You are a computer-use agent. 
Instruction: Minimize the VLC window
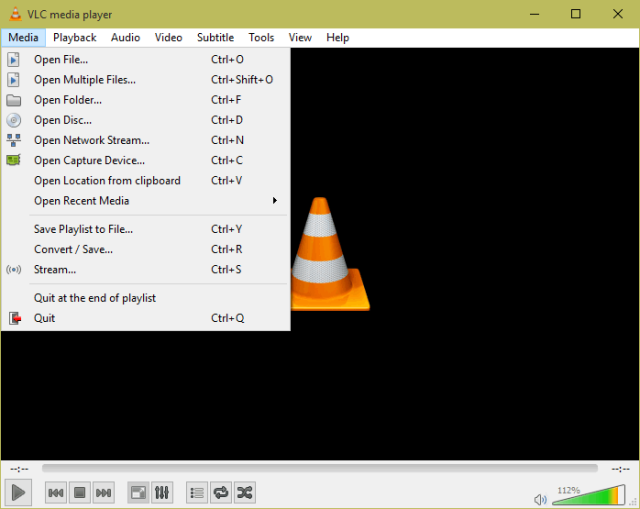[535, 14]
